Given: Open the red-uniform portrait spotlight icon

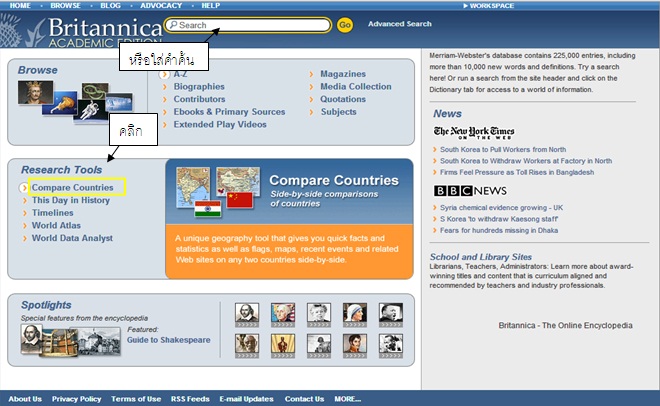Looking at the screenshot, I should point(354,346).
